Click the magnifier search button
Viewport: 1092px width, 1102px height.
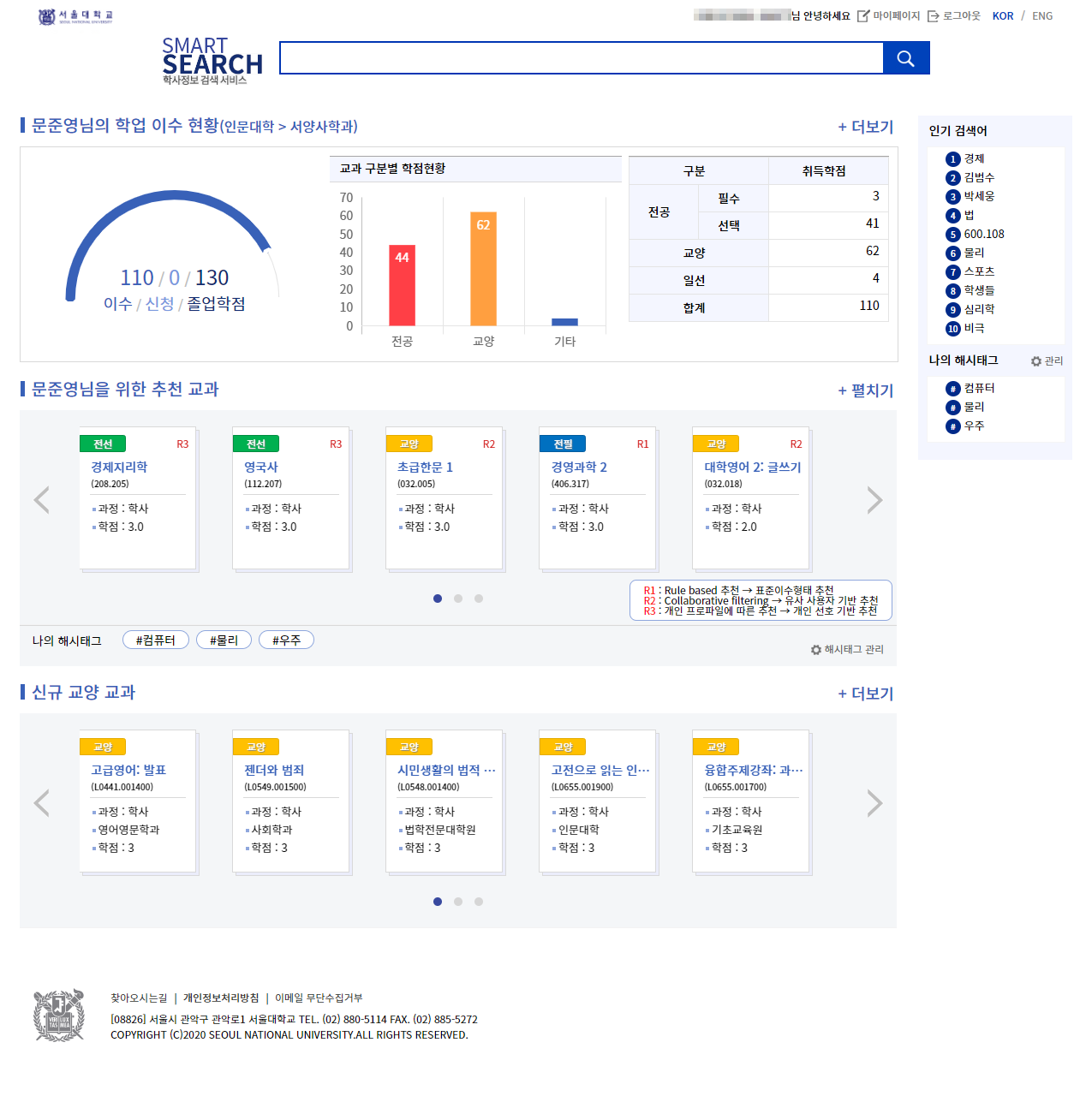point(905,58)
